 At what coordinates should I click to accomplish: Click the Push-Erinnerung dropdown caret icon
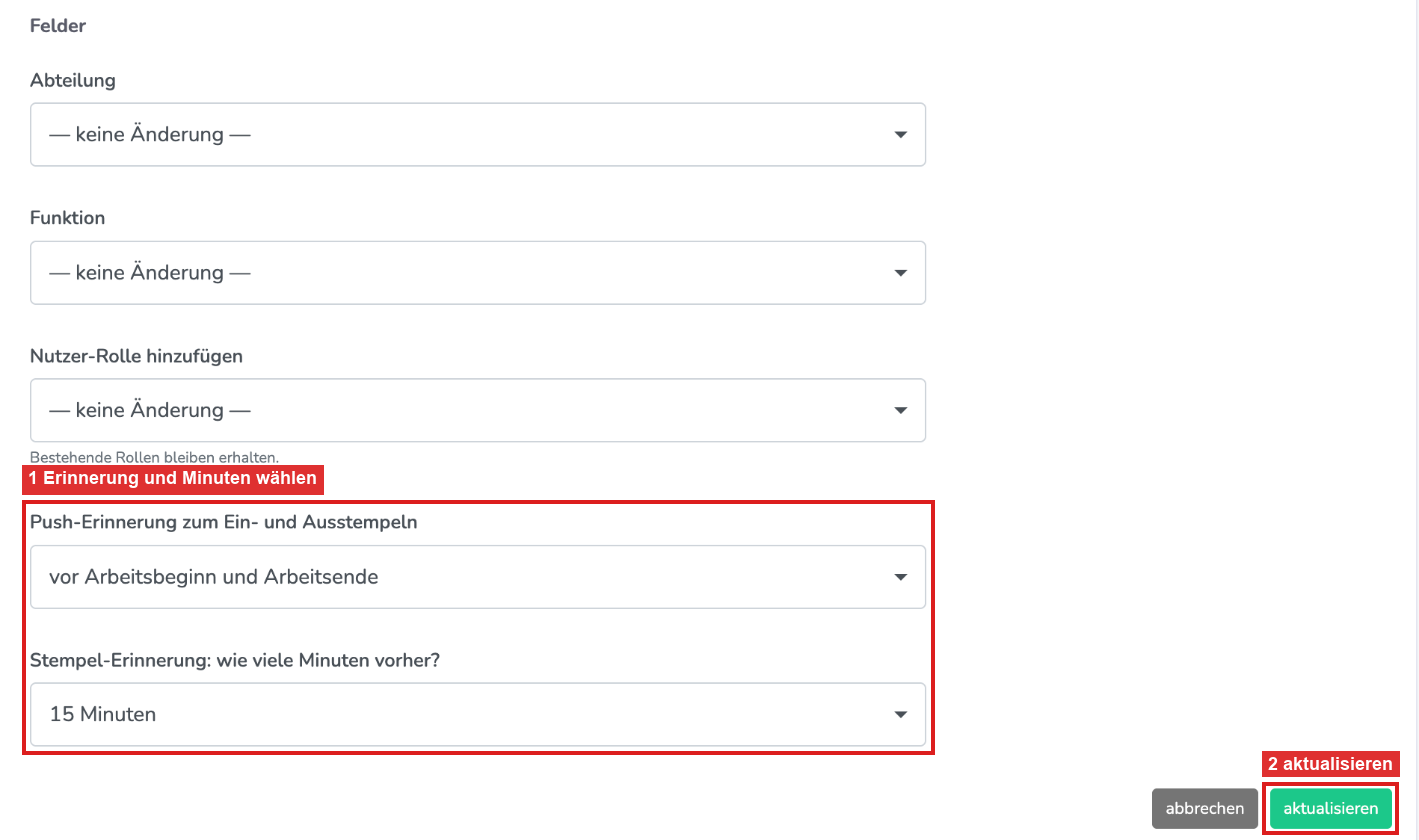900,577
